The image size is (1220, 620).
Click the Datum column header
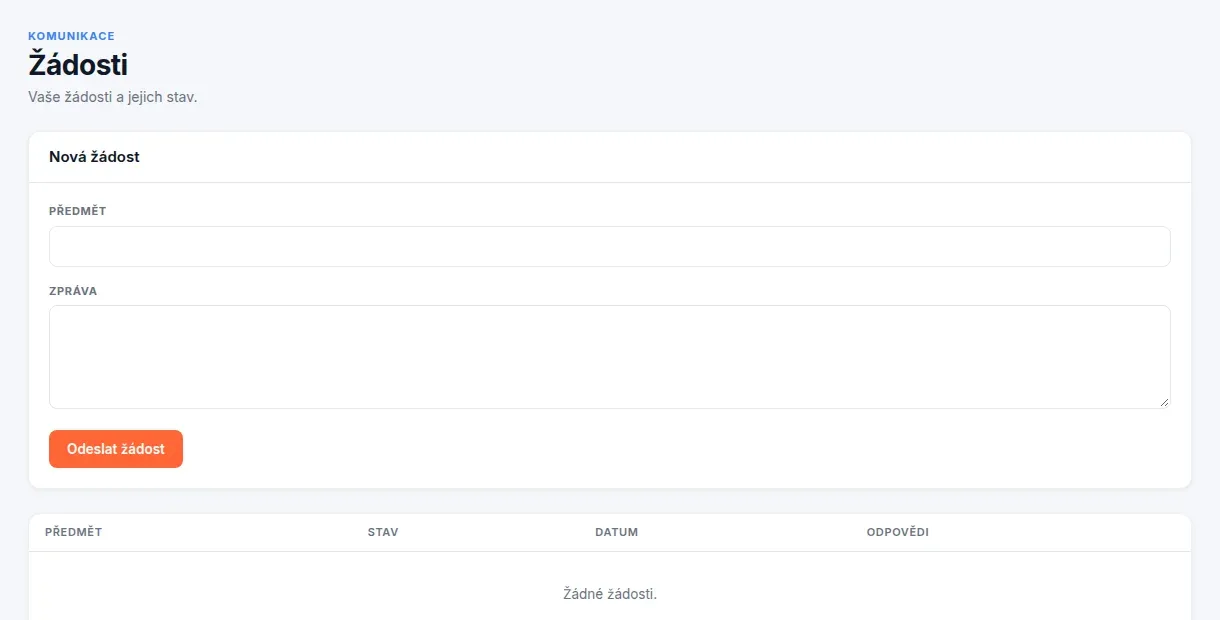click(x=616, y=532)
